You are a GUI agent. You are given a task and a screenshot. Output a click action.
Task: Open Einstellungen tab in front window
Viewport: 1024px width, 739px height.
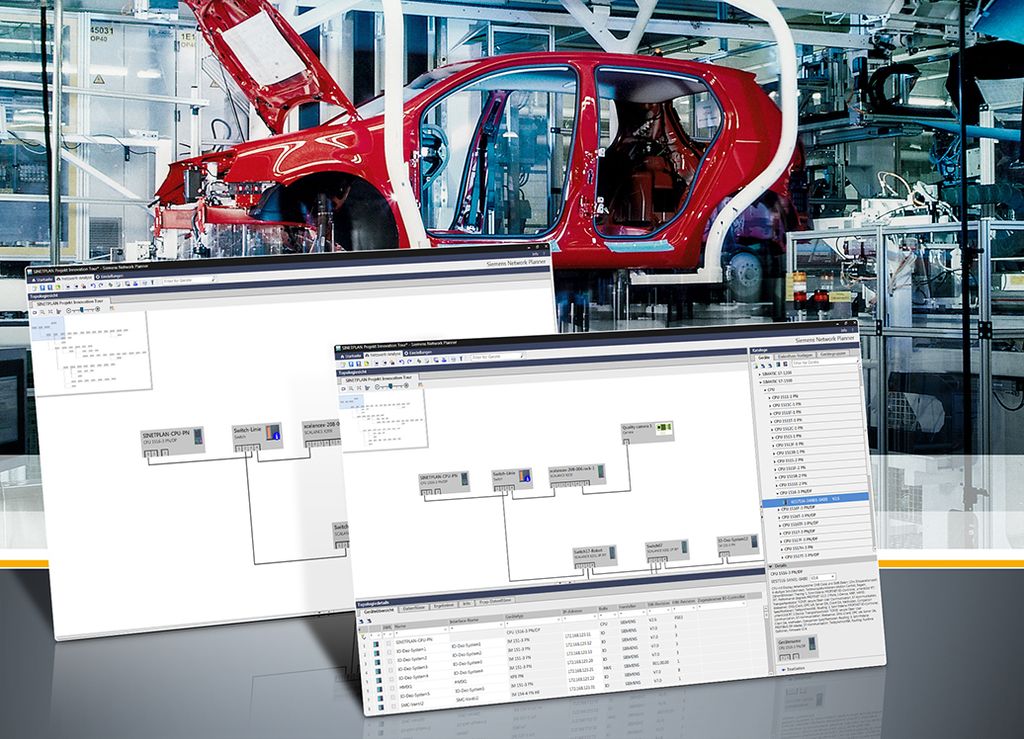click(x=418, y=353)
